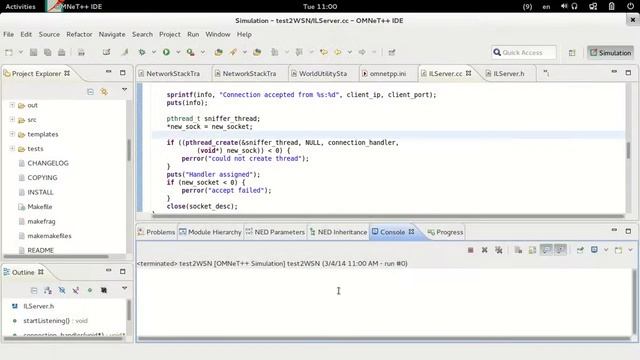Click the Clear Console icon
The width and height of the screenshot is (640, 360).
coord(518,250)
